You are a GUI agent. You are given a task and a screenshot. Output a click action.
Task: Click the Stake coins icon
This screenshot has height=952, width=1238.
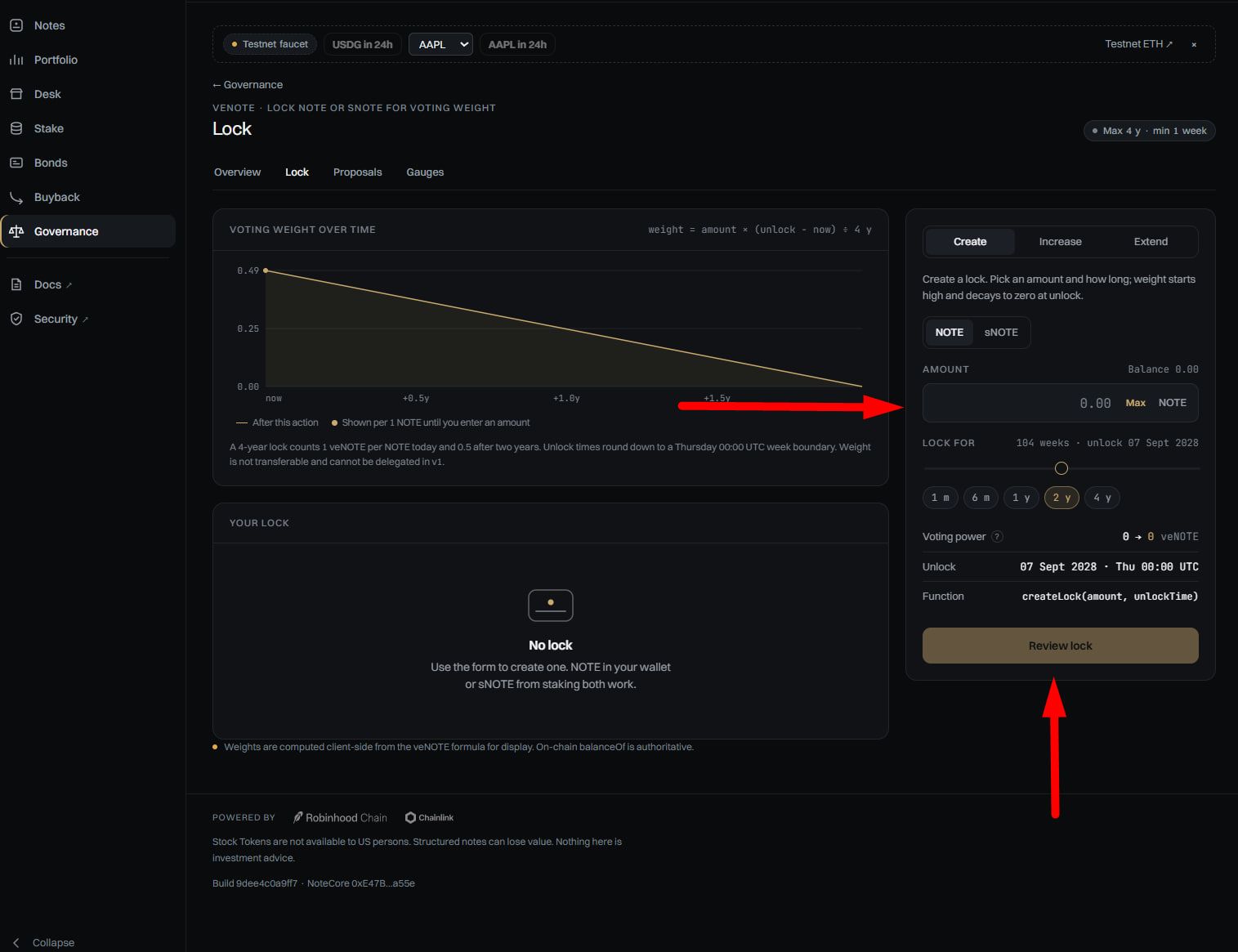pos(16,128)
